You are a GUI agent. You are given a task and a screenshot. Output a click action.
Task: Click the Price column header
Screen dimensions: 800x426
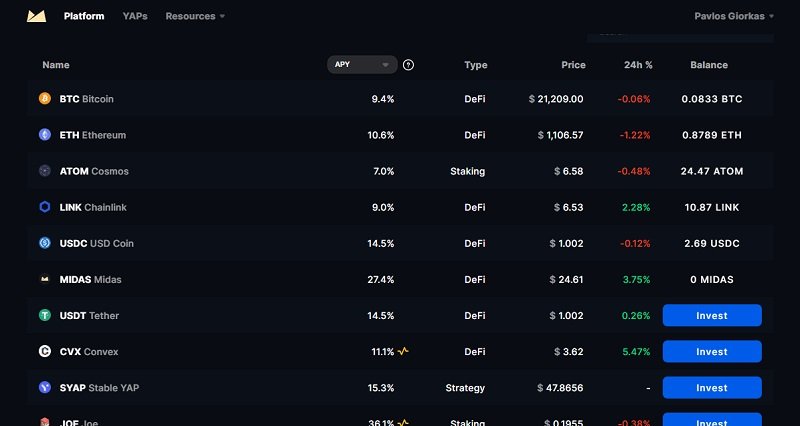573,65
